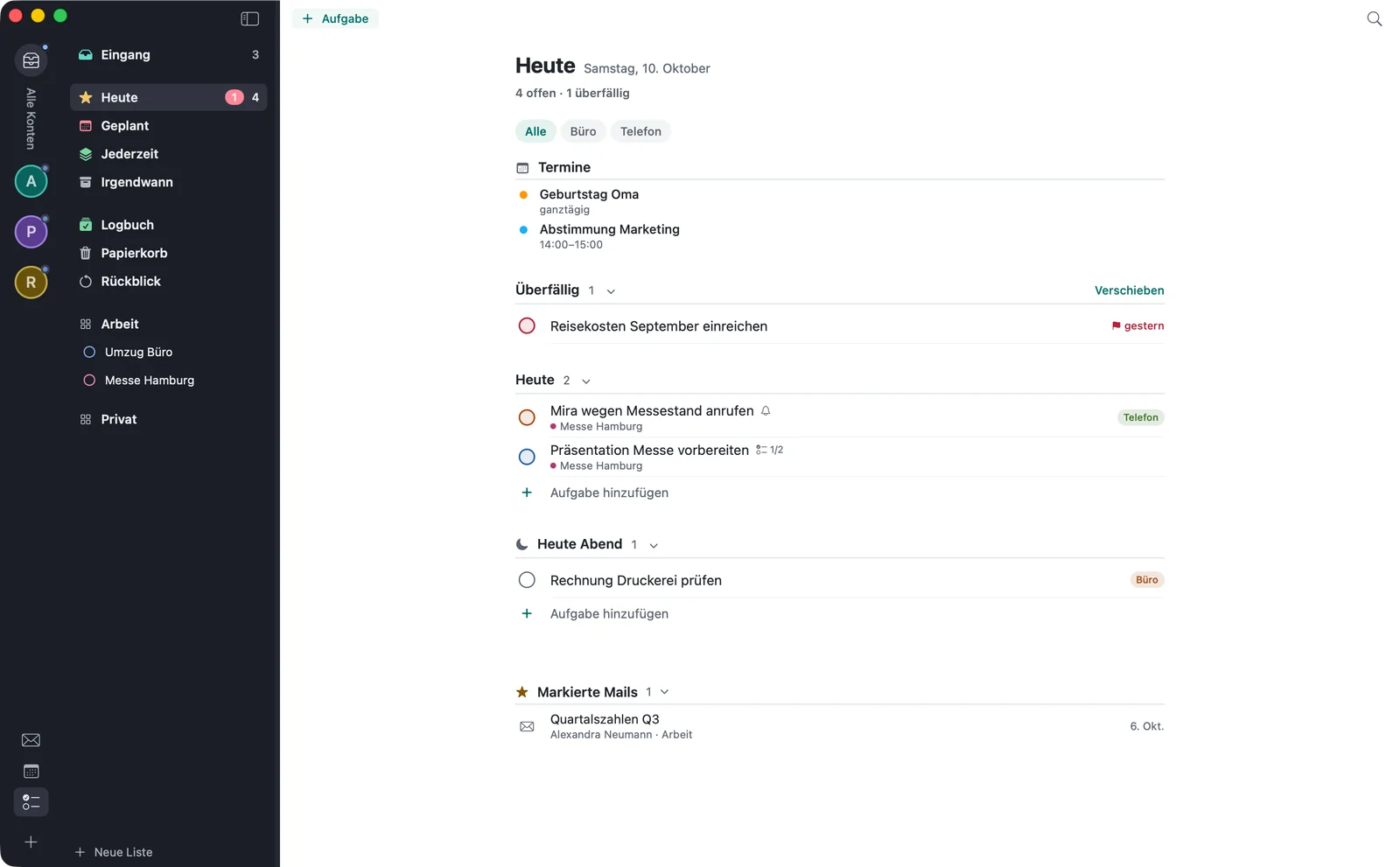Switch to account avatar A
This screenshot has width=1400, height=867.
(31, 181)
